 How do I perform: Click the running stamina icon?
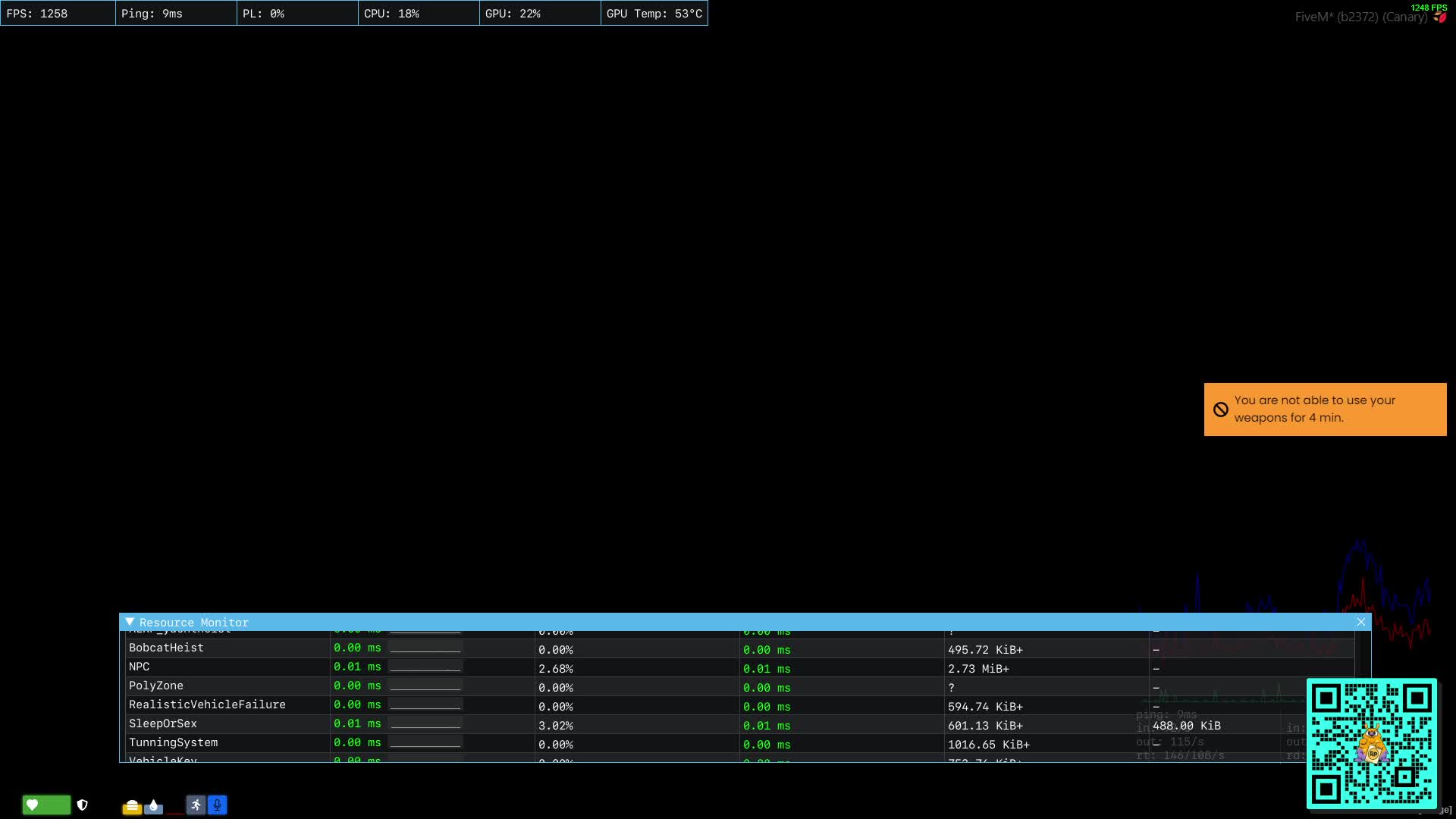click(196, 805)
